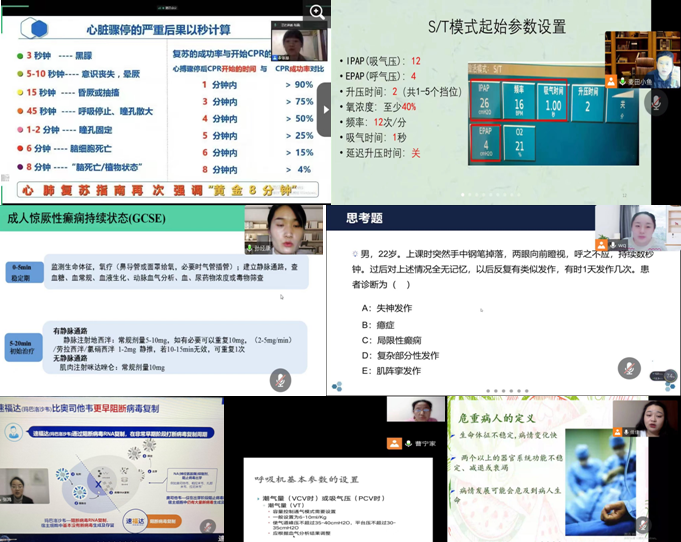Mute microphone on the 思考题 quiz slide
This screenshot has height=542, width=681.
pyautogui.click(x=629, y=370)
